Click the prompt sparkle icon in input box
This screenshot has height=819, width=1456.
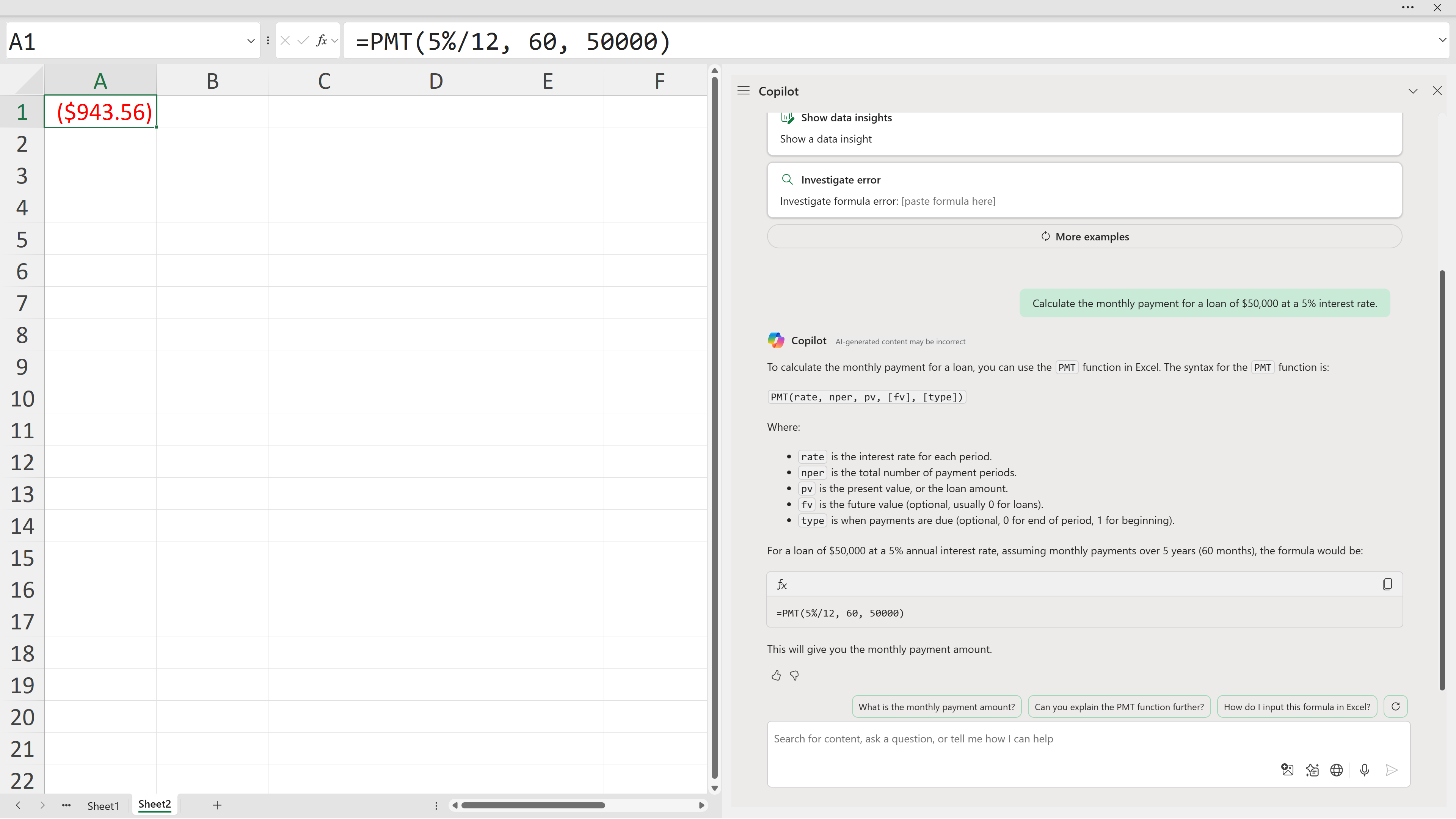point(1312,770)
